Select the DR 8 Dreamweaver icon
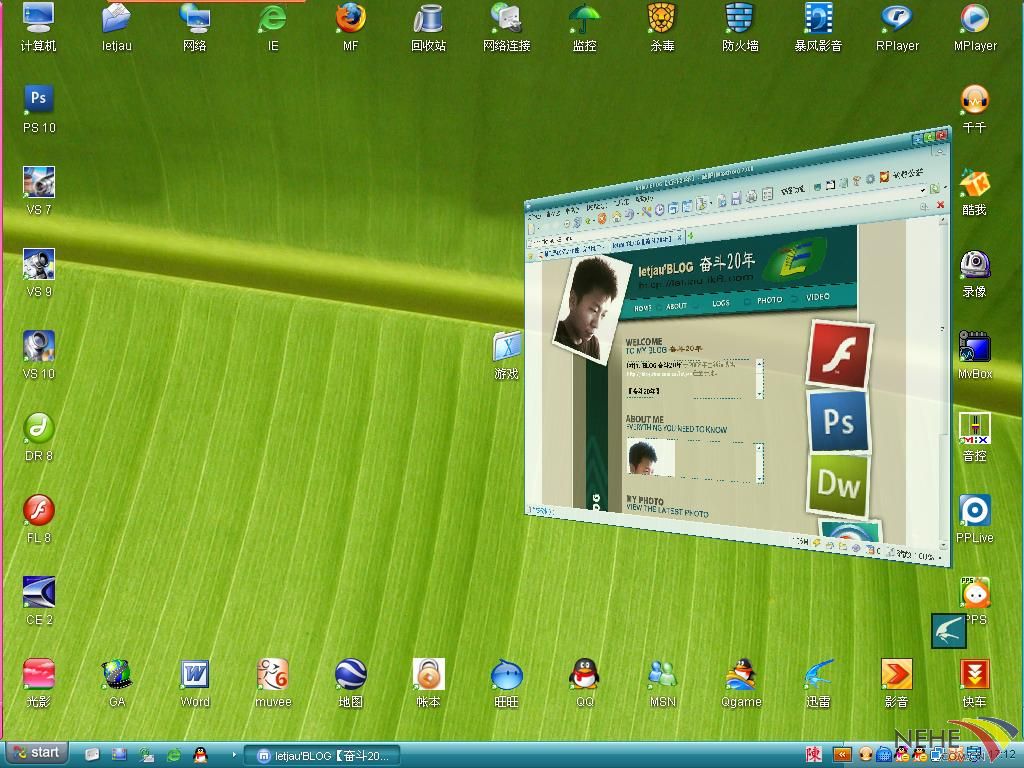This screenshot has height=768, width=1024. [38, 429]
